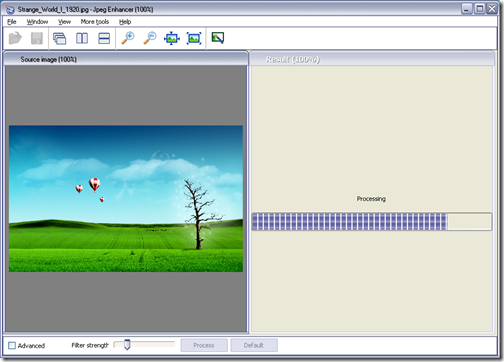The image size is (504, 362).
Task: Fit image to window icon
Action: coord(172,38)
